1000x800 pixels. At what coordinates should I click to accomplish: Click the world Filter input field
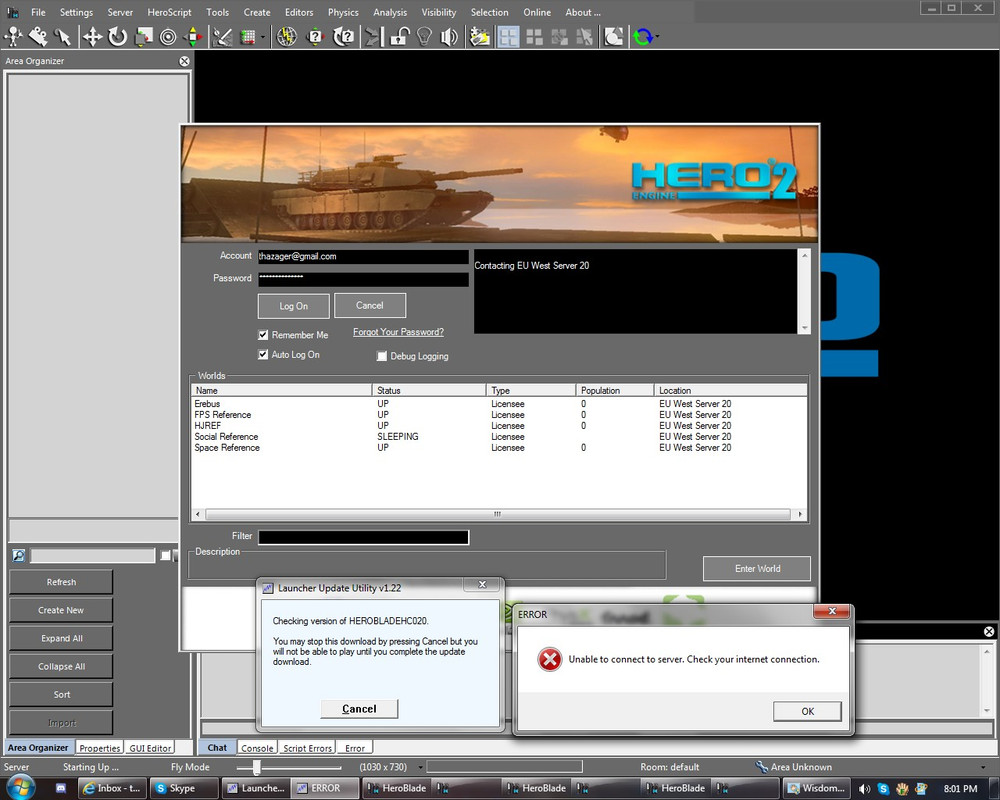(x=363, y=537)
